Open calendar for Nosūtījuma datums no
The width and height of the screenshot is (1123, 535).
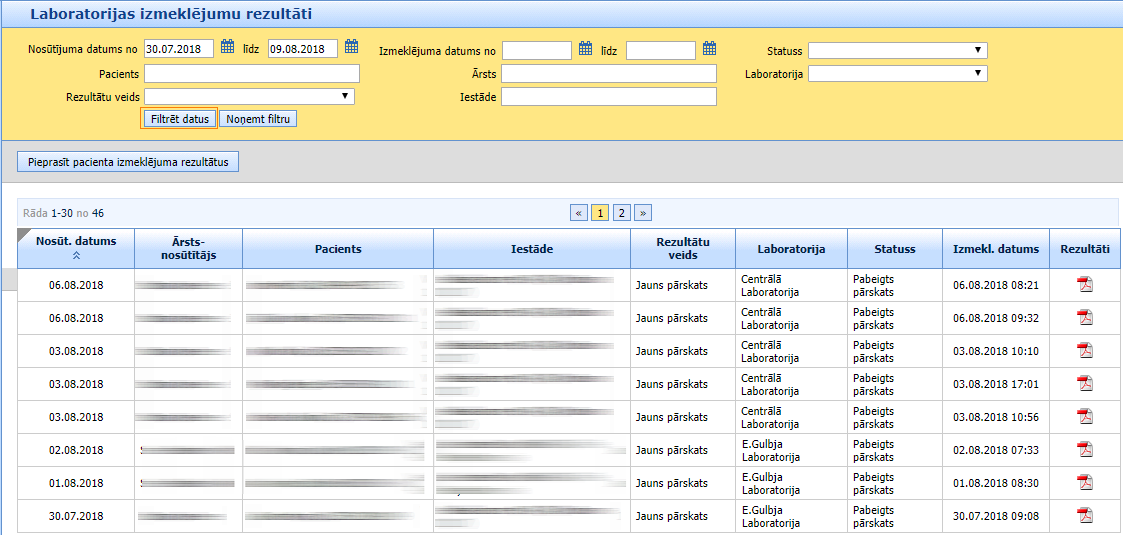click(x=227, y=47)
